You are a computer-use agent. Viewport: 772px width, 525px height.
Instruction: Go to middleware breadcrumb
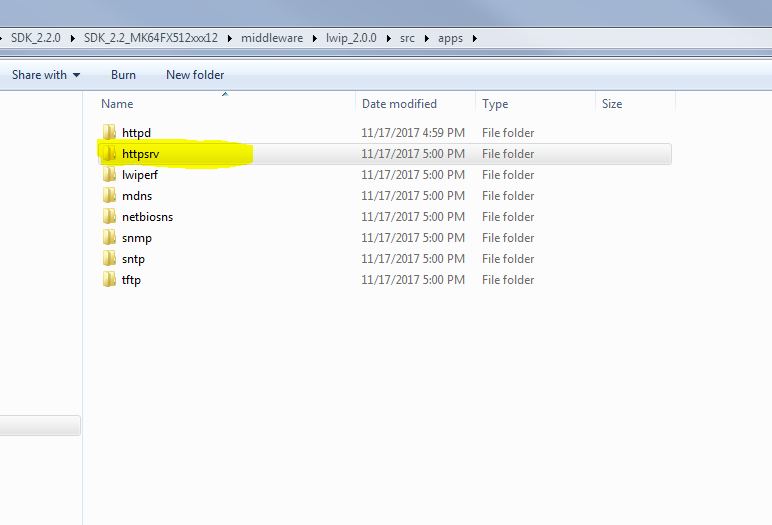(272, 38)
